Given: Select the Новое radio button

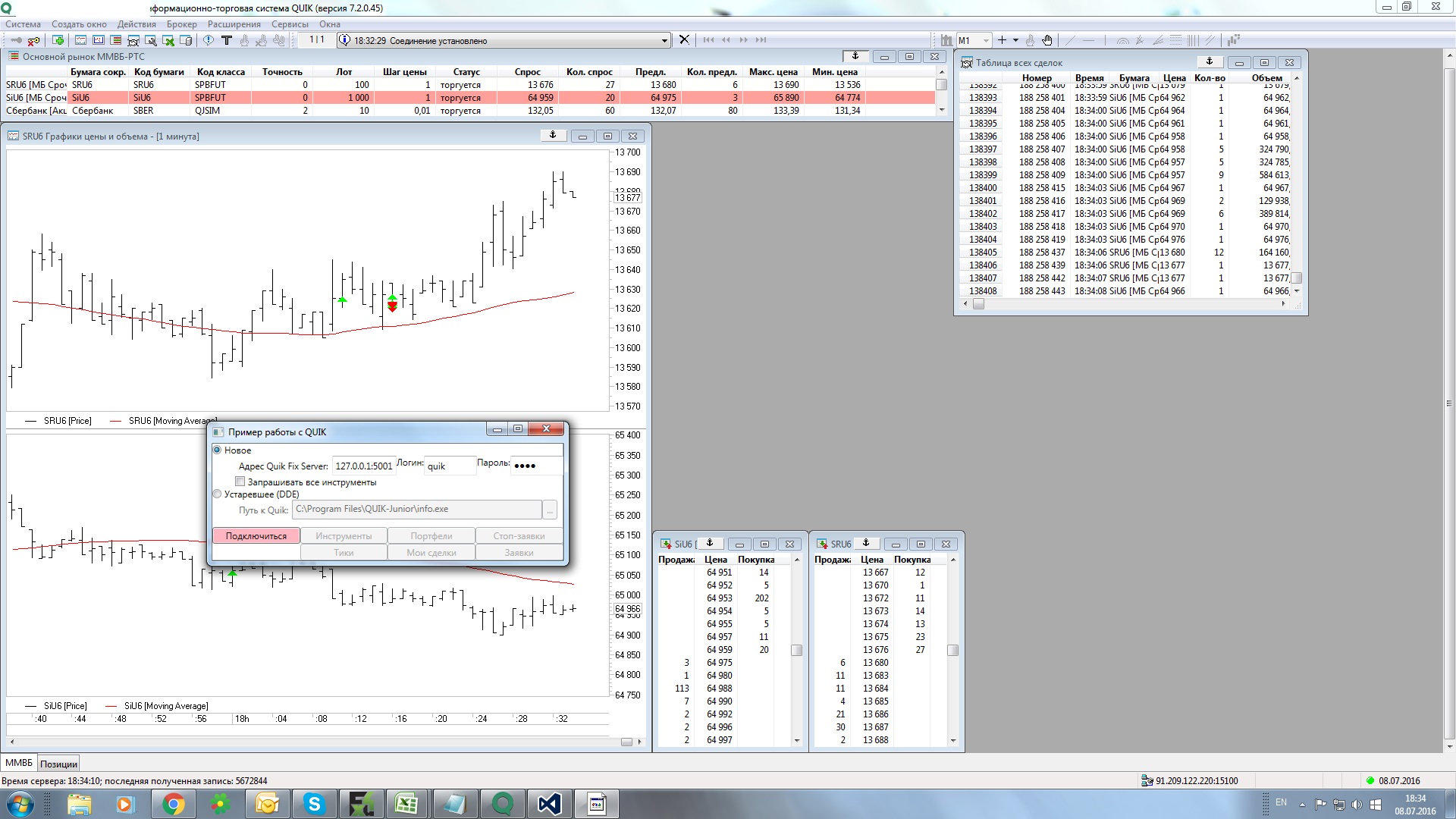Looking at the screenshot, I should coord(218,450).
